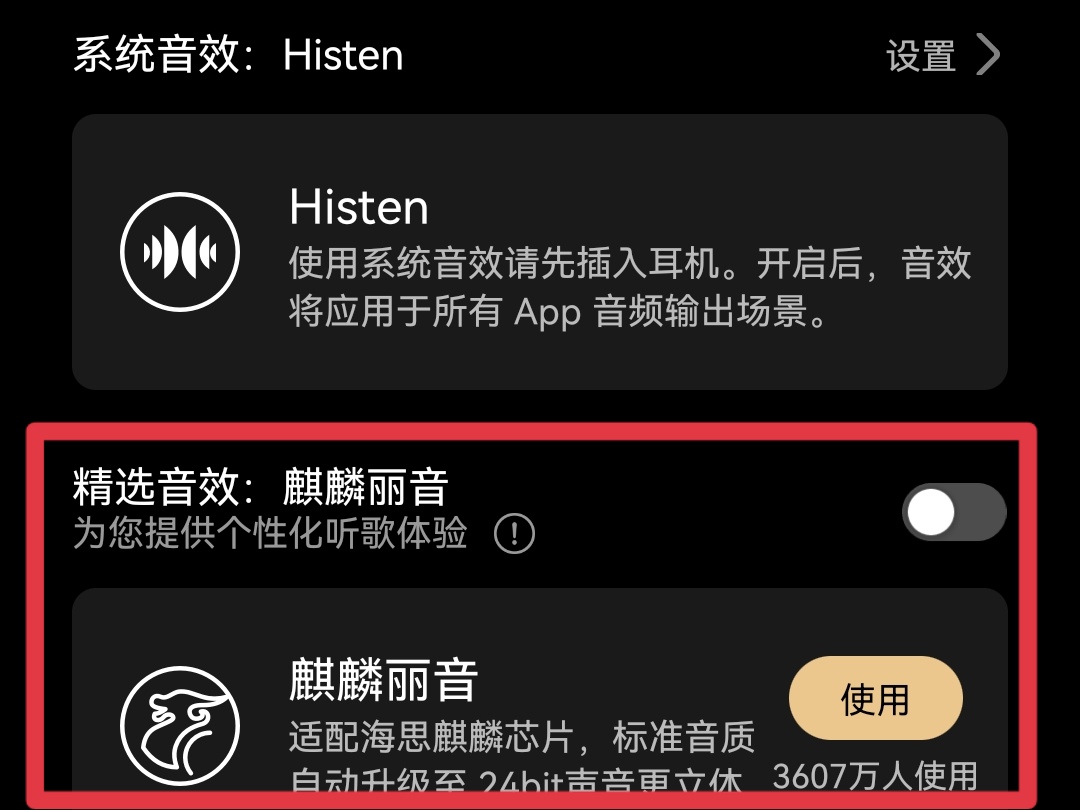Click the 为您提供个性化听歌体验 subtitle
The width and height of the screenshot is (1080, 810).
(x=270, y=533)
